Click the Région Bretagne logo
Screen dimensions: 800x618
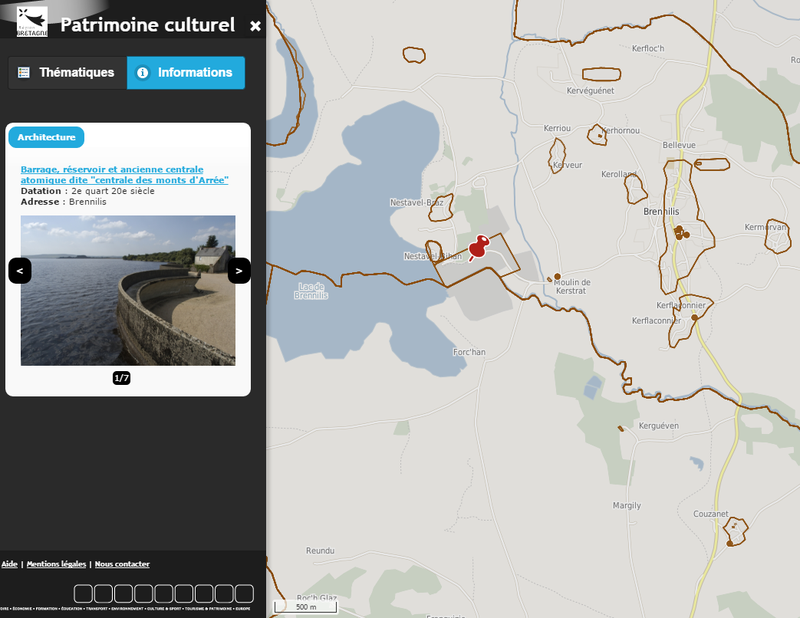[x=32, y=22]
